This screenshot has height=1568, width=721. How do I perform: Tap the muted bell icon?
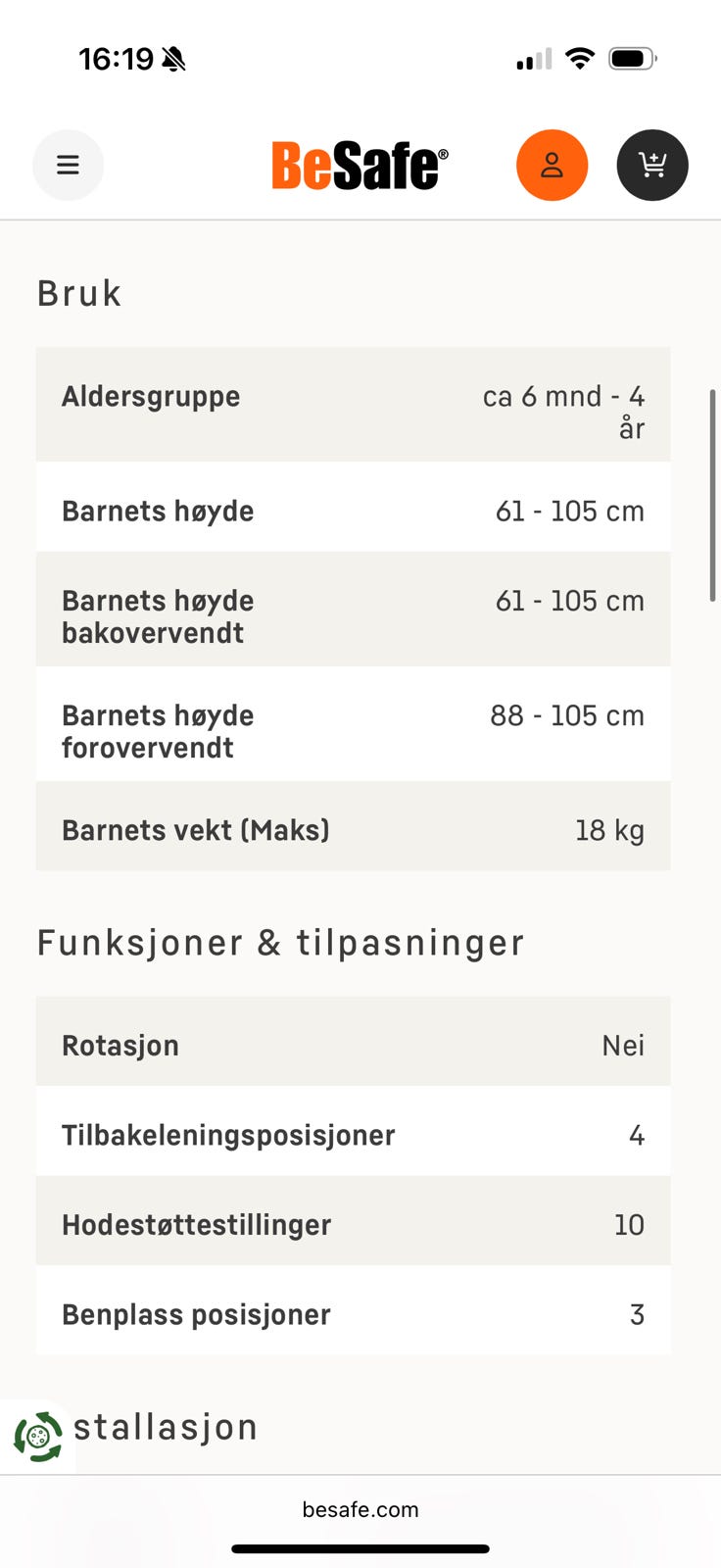174,60
